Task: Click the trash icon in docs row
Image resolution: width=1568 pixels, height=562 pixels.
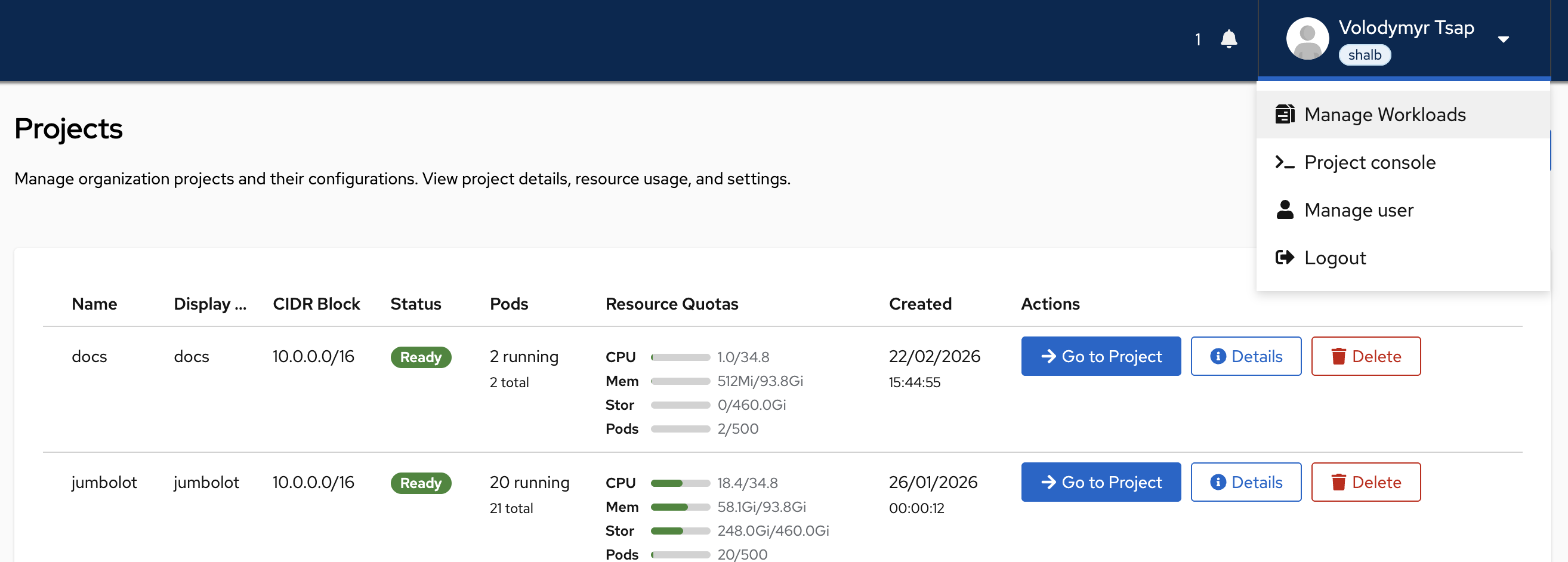Action: click(1338, 357)
